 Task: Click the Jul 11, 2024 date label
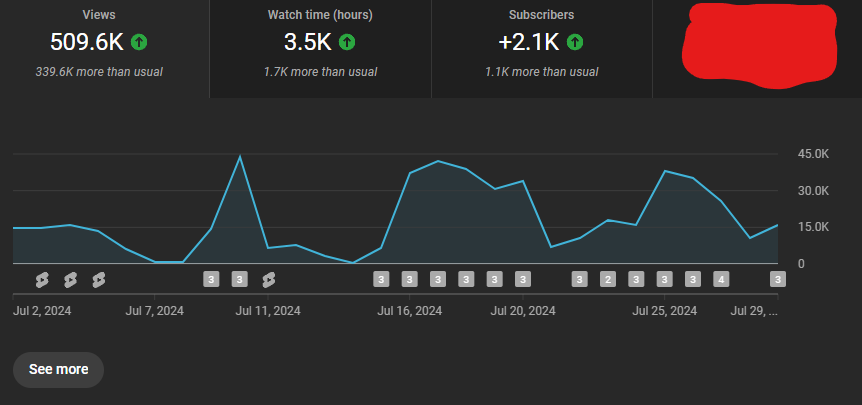pos(268,311)
